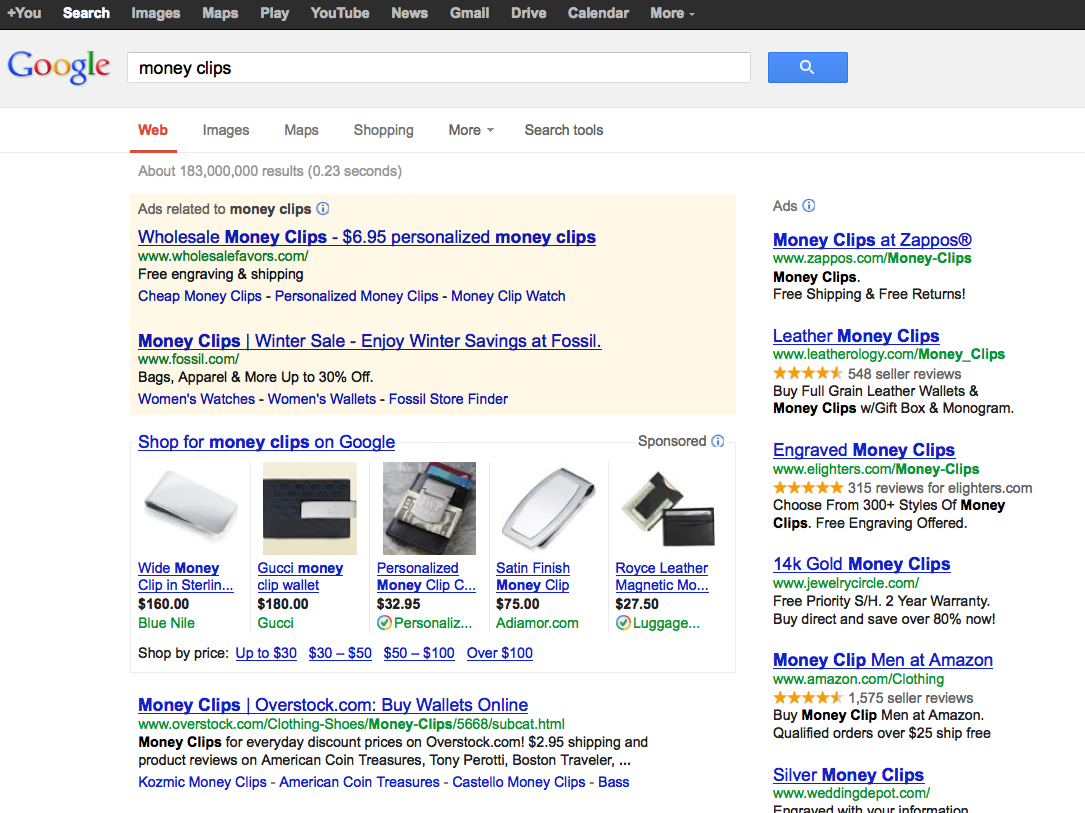Screen dimensions: 1085x813
Task: Open +You in the top bar
Action: click(x=24, y=13)
